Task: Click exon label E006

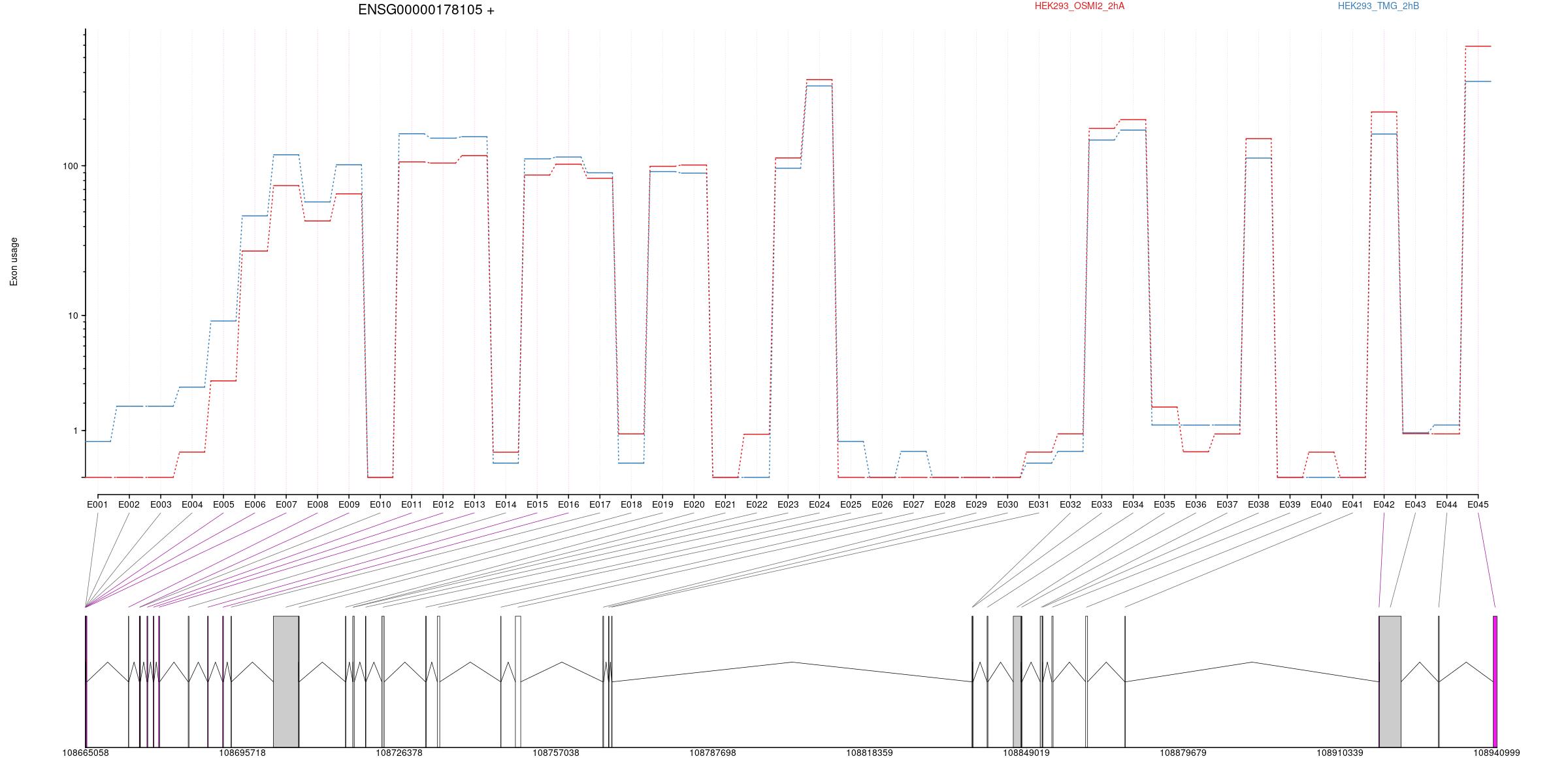Action: (255, 504)
